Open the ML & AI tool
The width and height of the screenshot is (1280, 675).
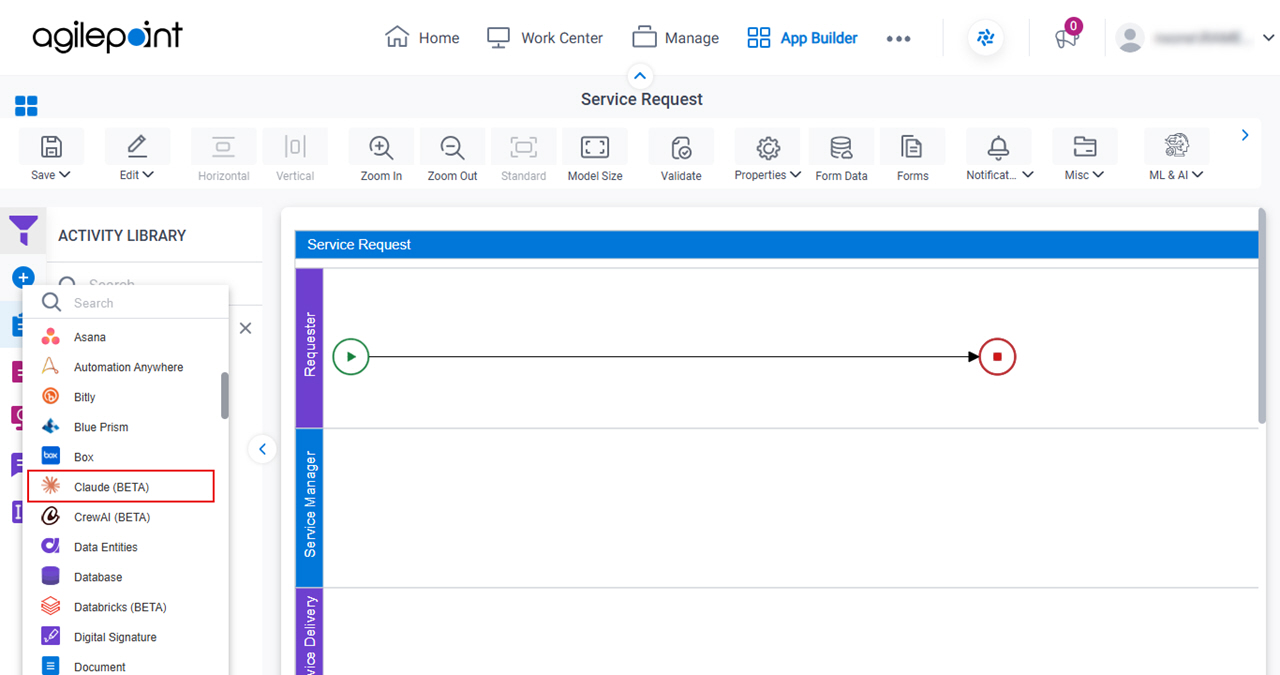(x=1176, y=146)
